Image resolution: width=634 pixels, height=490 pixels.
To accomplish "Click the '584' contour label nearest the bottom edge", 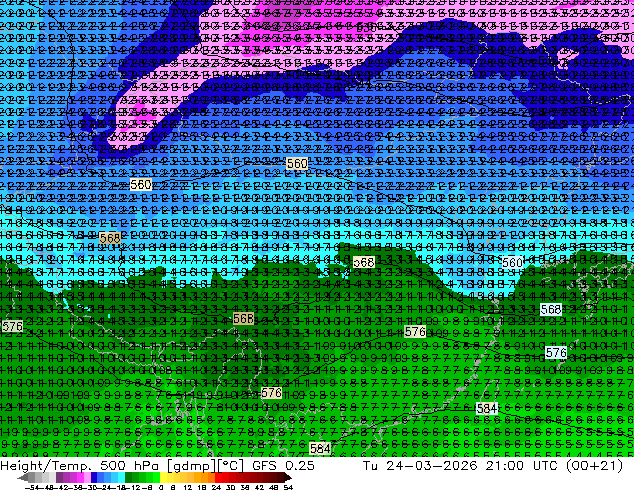I will pos(320,448).
